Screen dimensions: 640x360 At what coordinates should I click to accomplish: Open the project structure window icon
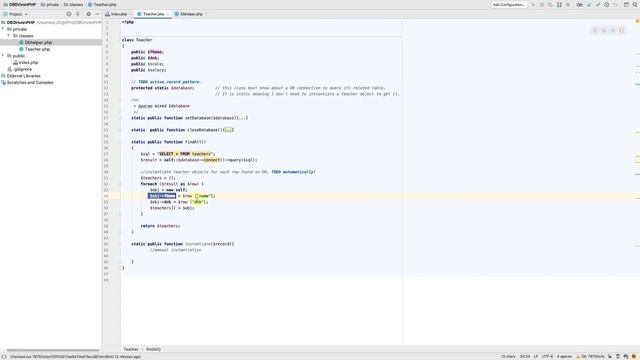[626, 4]
